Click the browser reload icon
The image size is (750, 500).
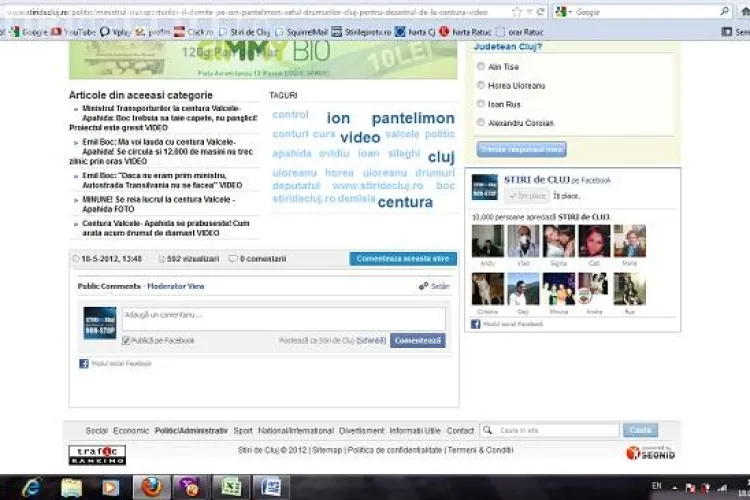pyautogui.click(x=540, y=11)
